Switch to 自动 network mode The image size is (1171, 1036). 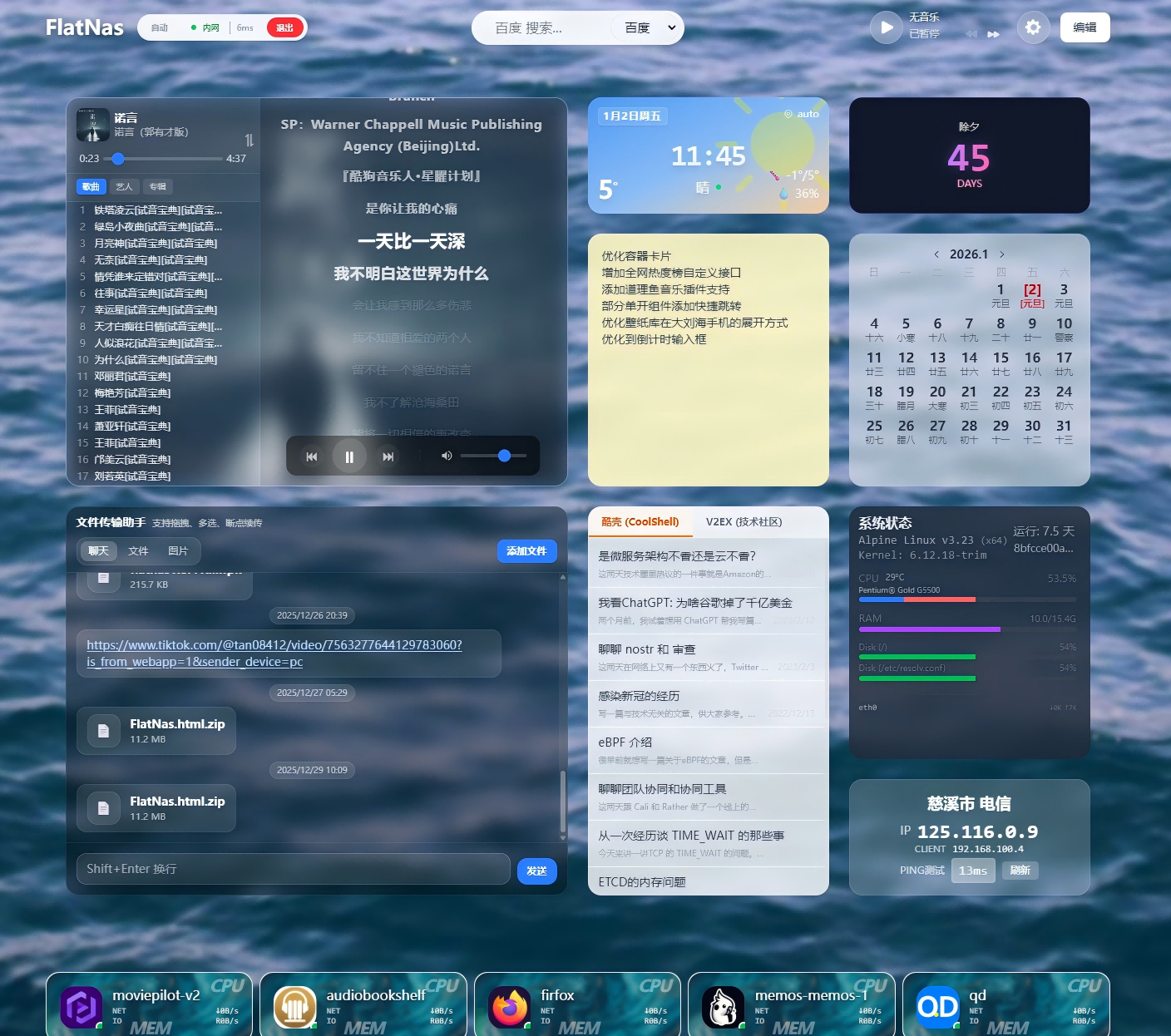[x=160, y=28]
